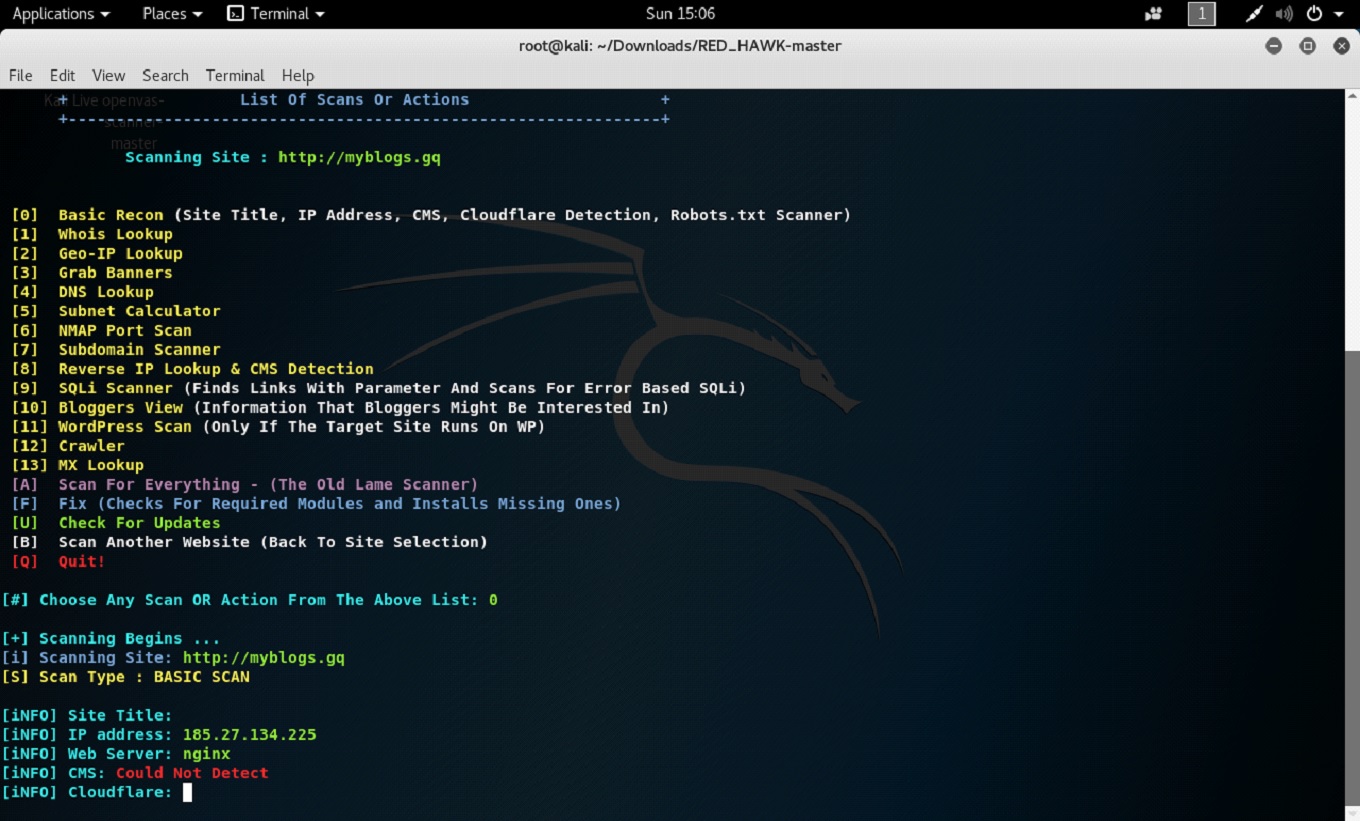The width and height of the screenshot is (1360, 821).
Task: Click the 'NMAP Port Scan' line
Action: click(101, 330)
